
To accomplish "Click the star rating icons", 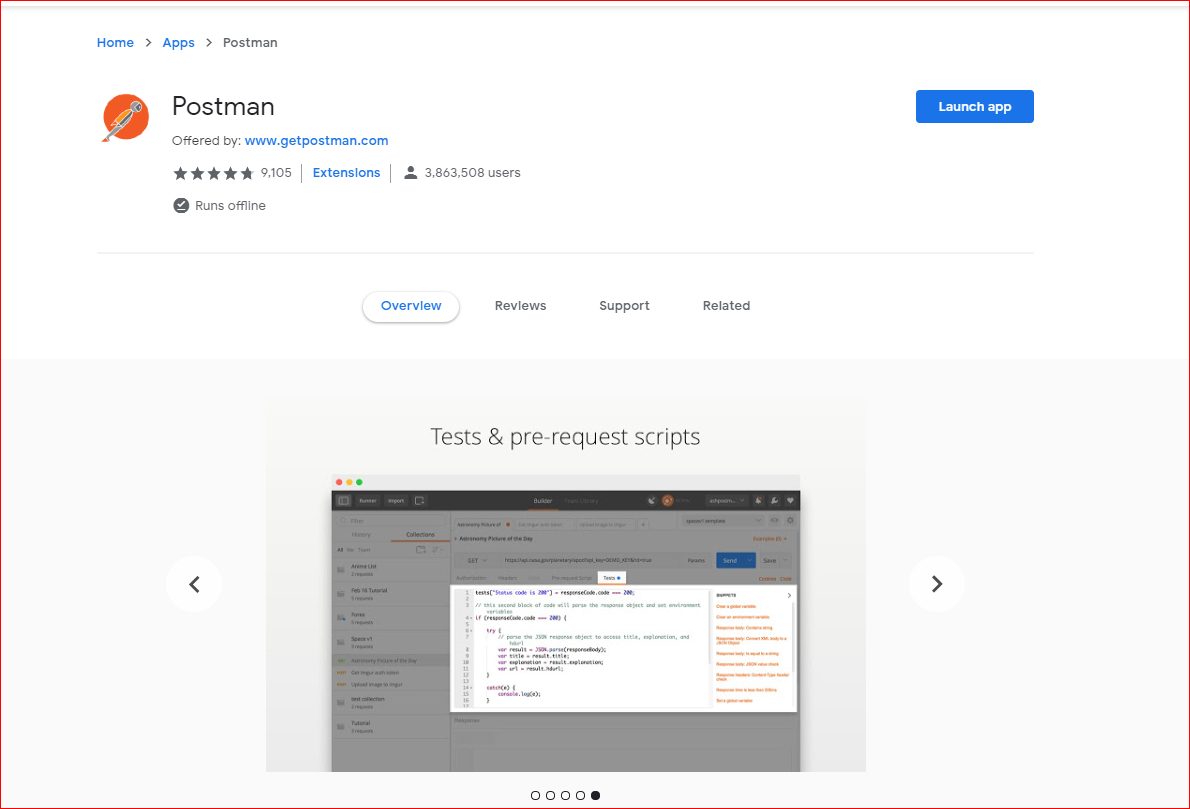I will click(213, 173).
